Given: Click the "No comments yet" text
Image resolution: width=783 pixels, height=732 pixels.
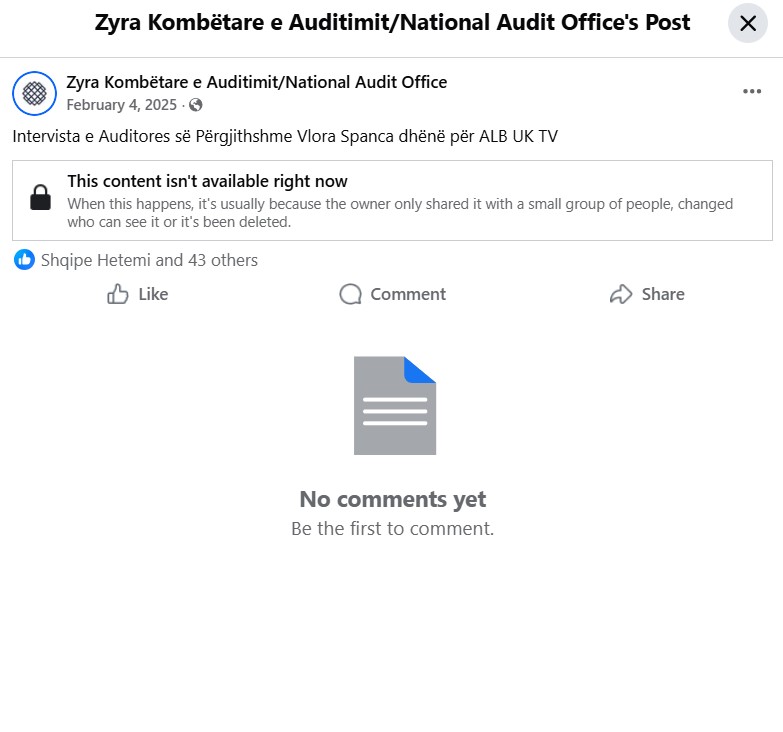Looking at the screenshot, I should point(393,499).
